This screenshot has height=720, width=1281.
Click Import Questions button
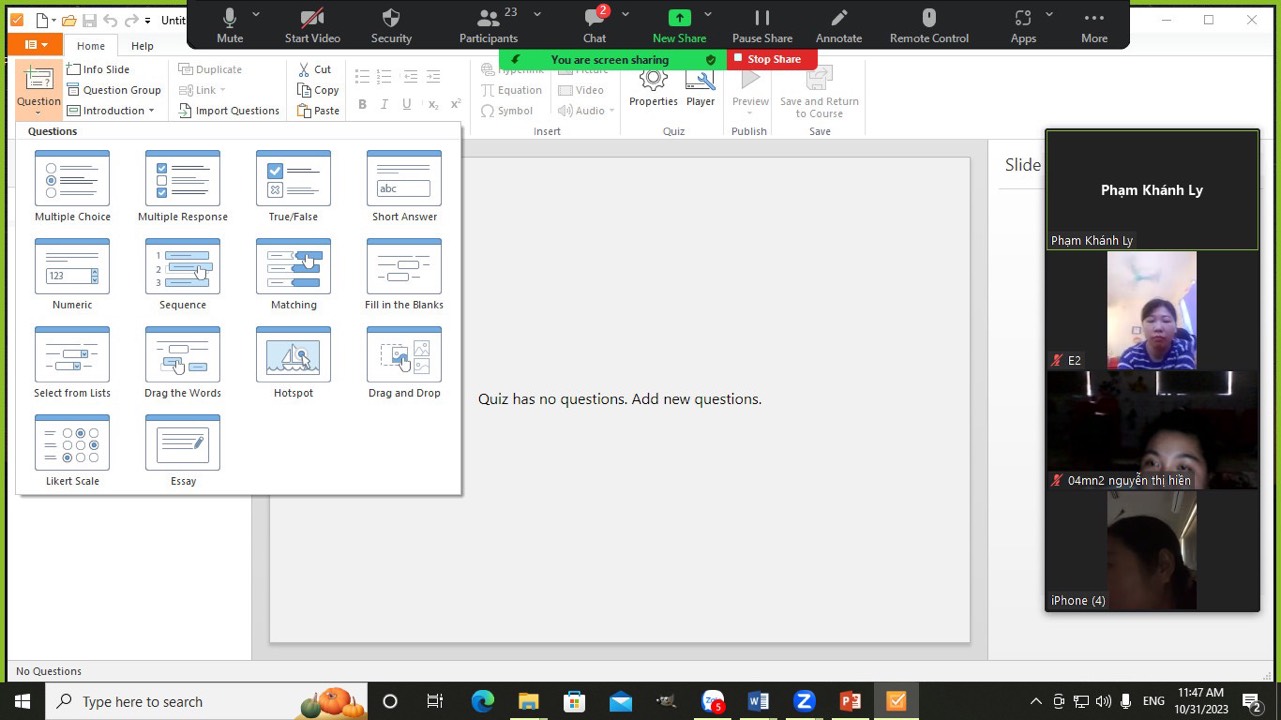tap(228, 111)
